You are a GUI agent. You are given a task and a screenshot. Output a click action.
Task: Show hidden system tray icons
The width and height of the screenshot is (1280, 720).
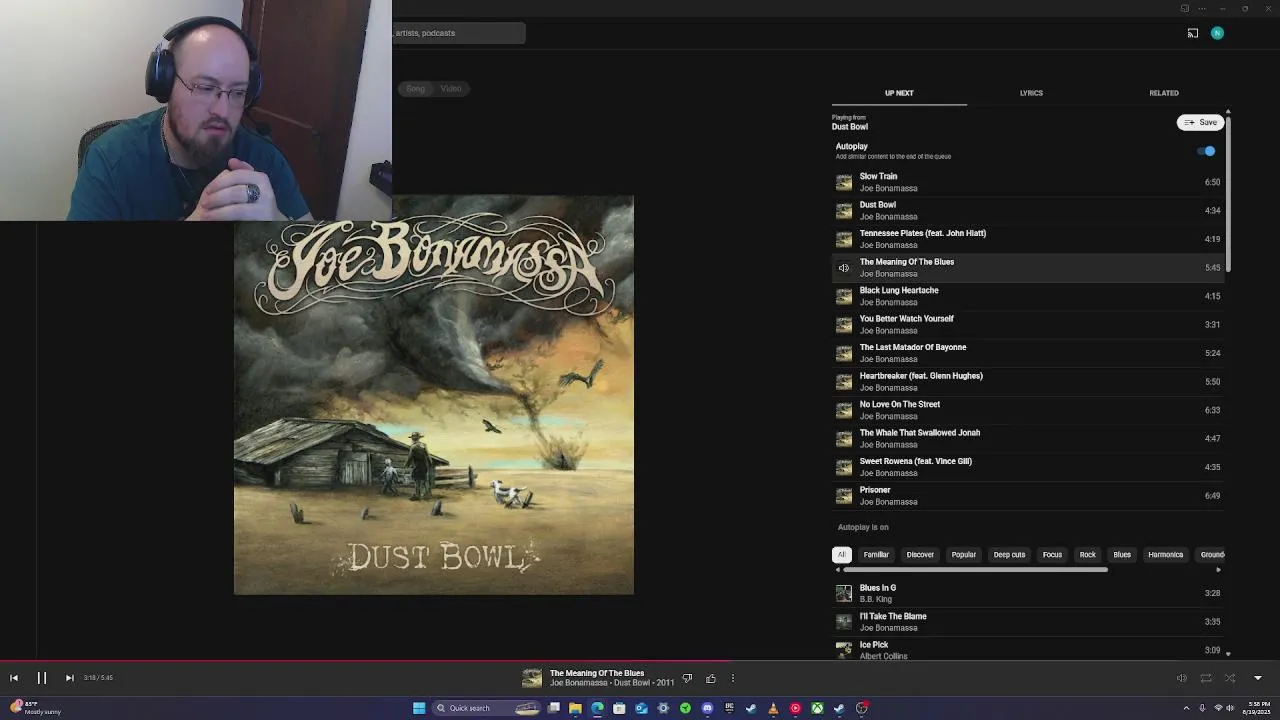coord(1189,708)
